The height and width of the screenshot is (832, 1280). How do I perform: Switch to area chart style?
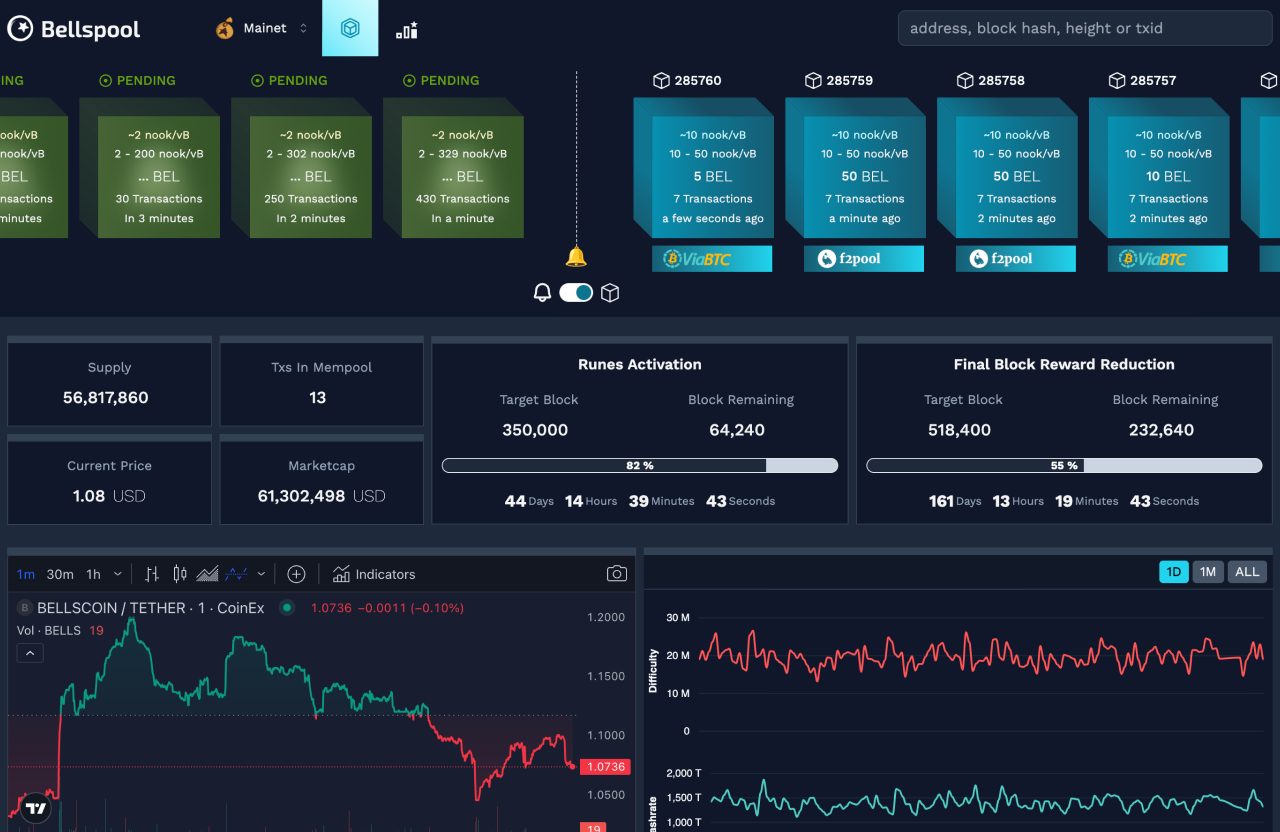coord(208,574)
